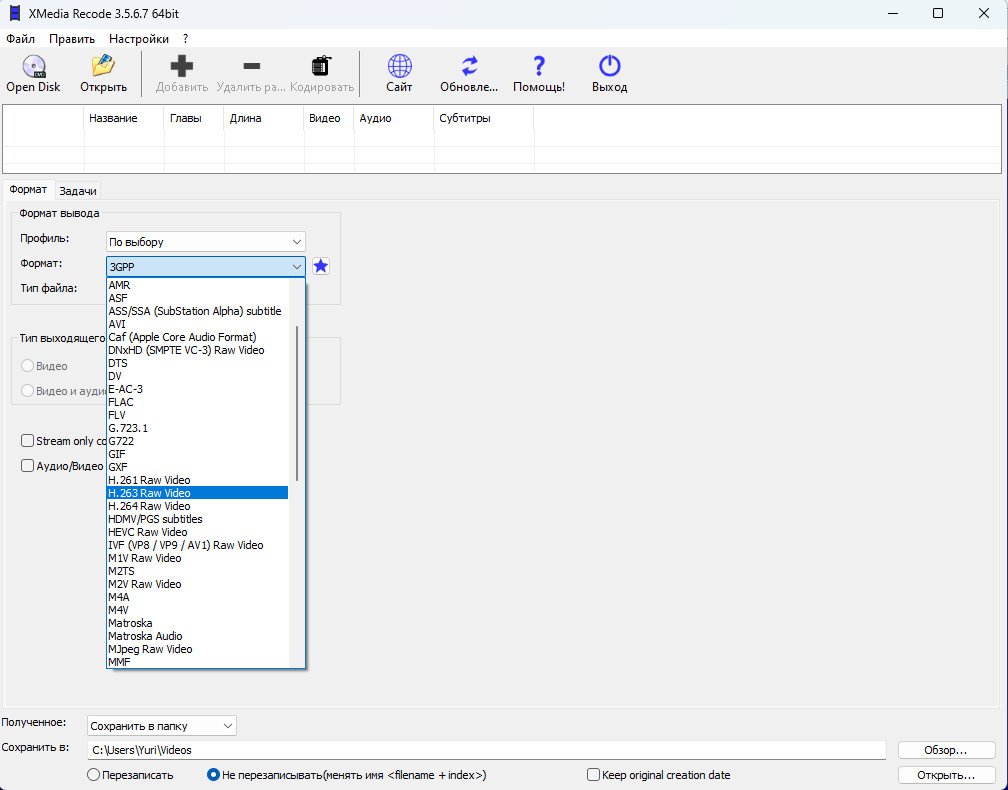Open a file with Открыть folder icon
The height and width of the screenshot is (790, 1008).
point(103,66)
